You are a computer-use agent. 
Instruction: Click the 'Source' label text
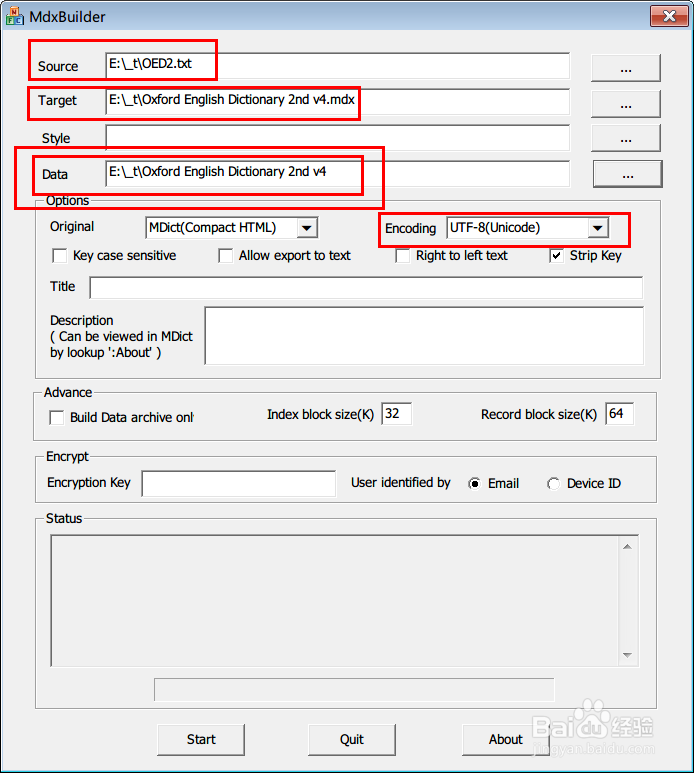pos(58,67)
